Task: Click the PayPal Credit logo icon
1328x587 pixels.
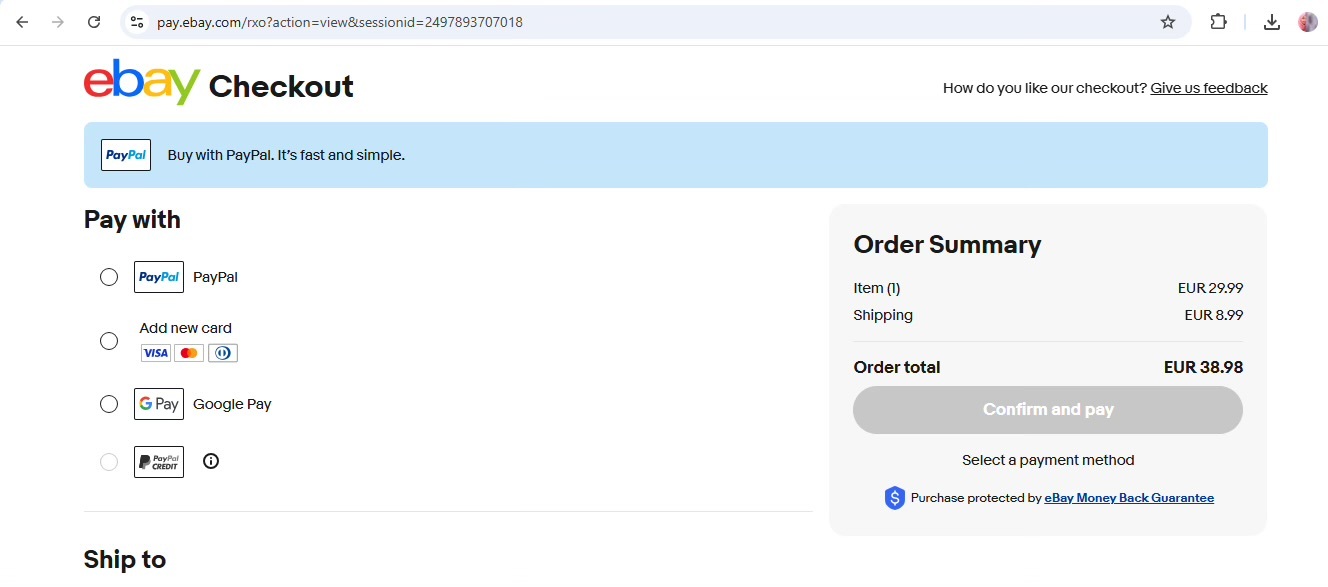Action: coord(159,462)
